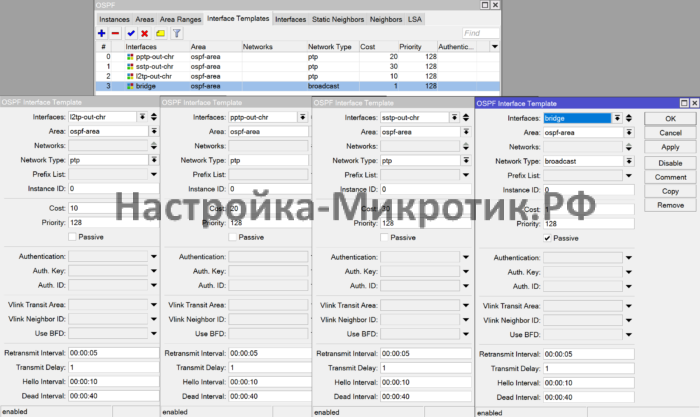Click Priority field in bridge template

click(x=588, y=224)
